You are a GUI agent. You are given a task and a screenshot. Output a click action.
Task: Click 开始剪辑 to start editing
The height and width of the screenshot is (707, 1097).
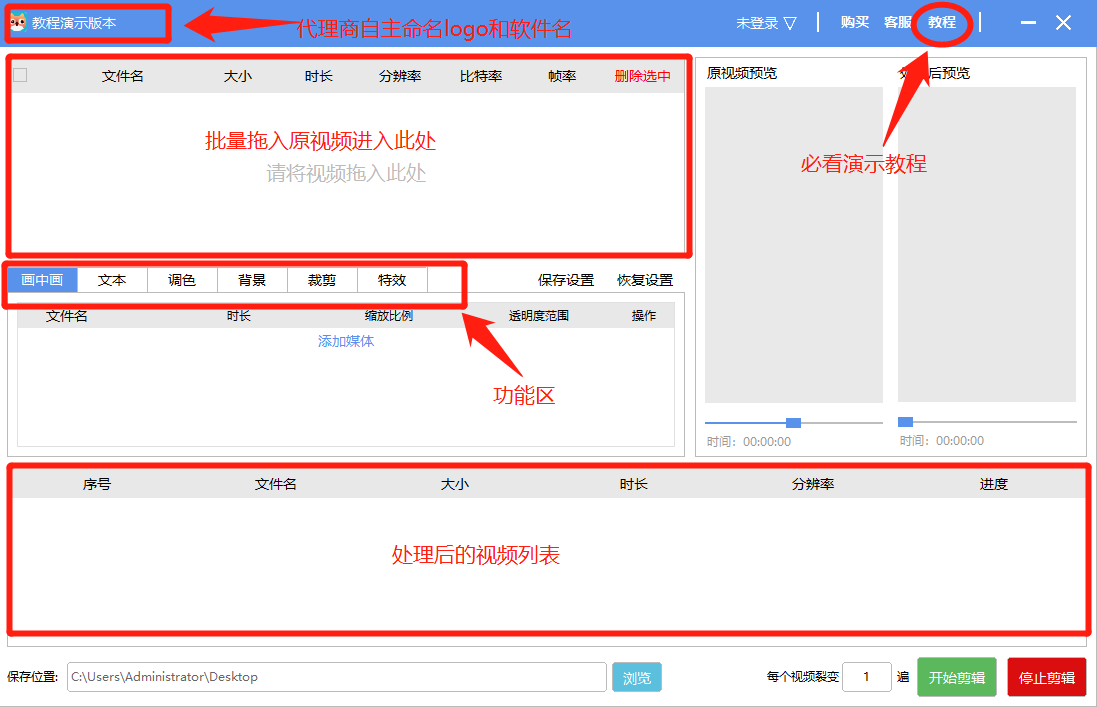pos(956,677)
